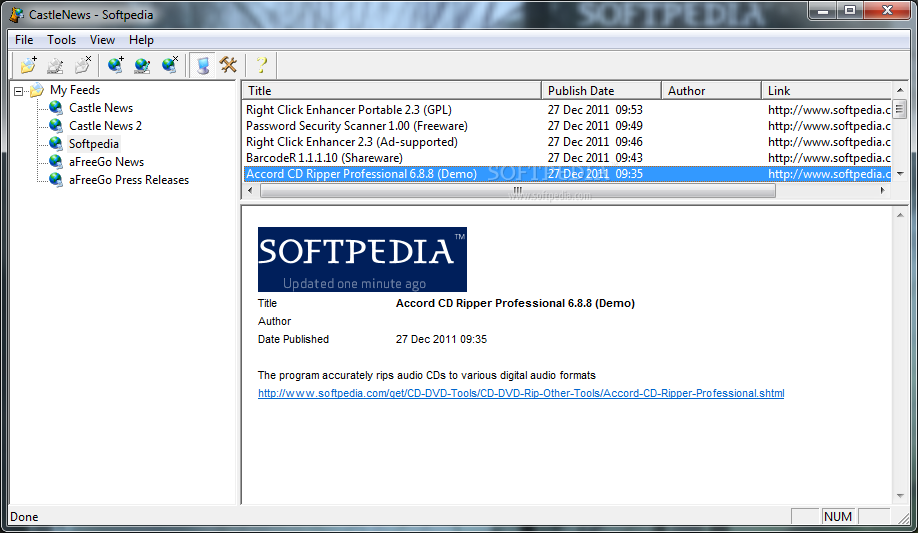This screenshot has width=918, height=533.
Task: Sort list by Link column header
Action: click(x=827, y=91)
